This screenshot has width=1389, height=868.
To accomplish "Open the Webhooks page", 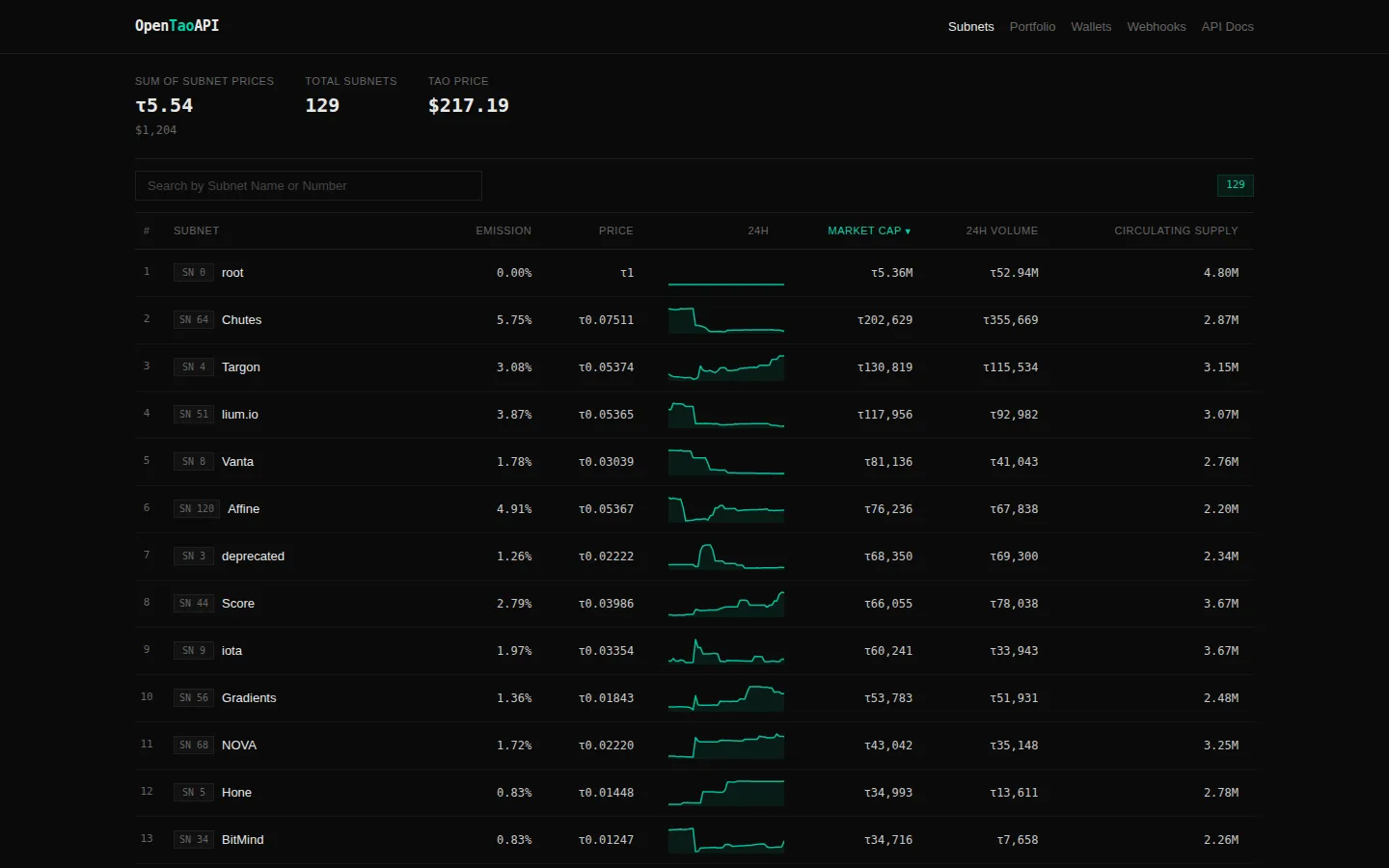I will pos(1156,27).
